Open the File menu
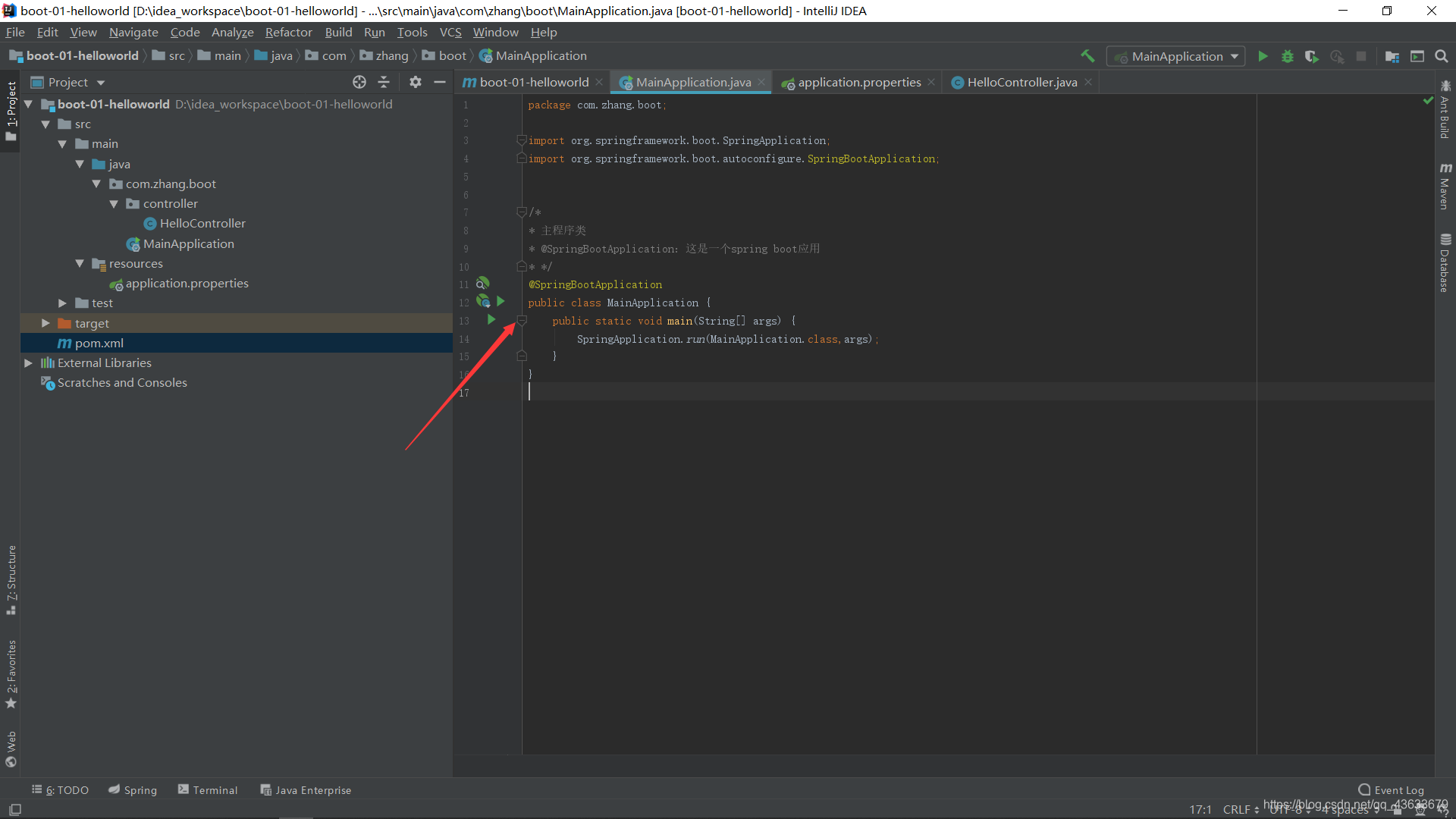This screenshot has height=819, width=1456. (x=15, y=32)
